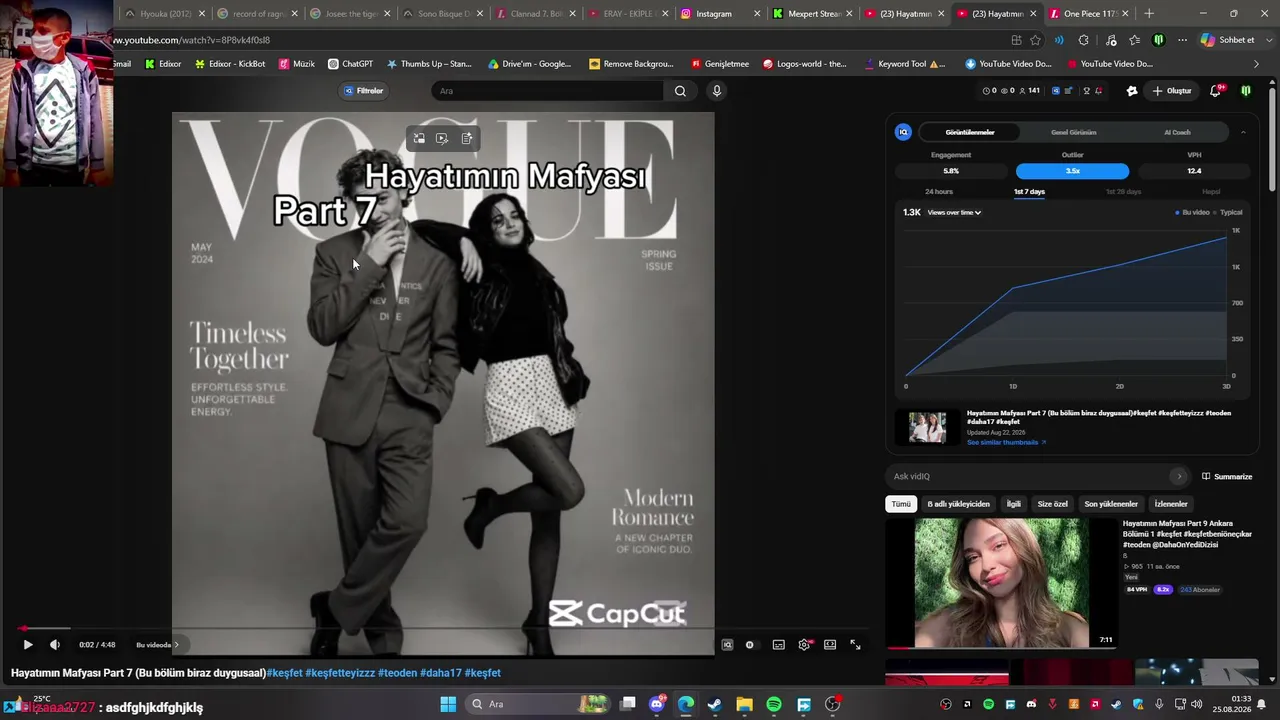Click the Oluştur create button
This screenshot has width=1280, height=720.
[1172, 91]
